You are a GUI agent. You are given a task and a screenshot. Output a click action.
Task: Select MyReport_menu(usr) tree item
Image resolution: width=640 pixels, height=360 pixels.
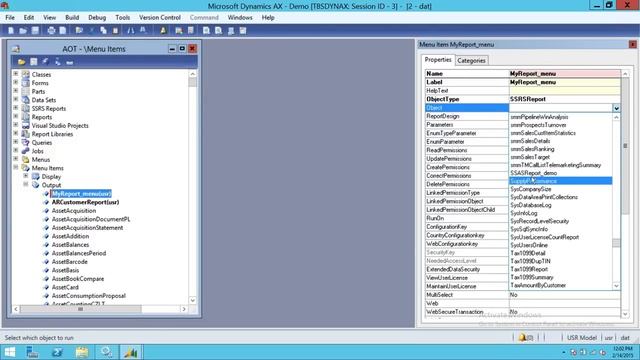pos(81,193)
